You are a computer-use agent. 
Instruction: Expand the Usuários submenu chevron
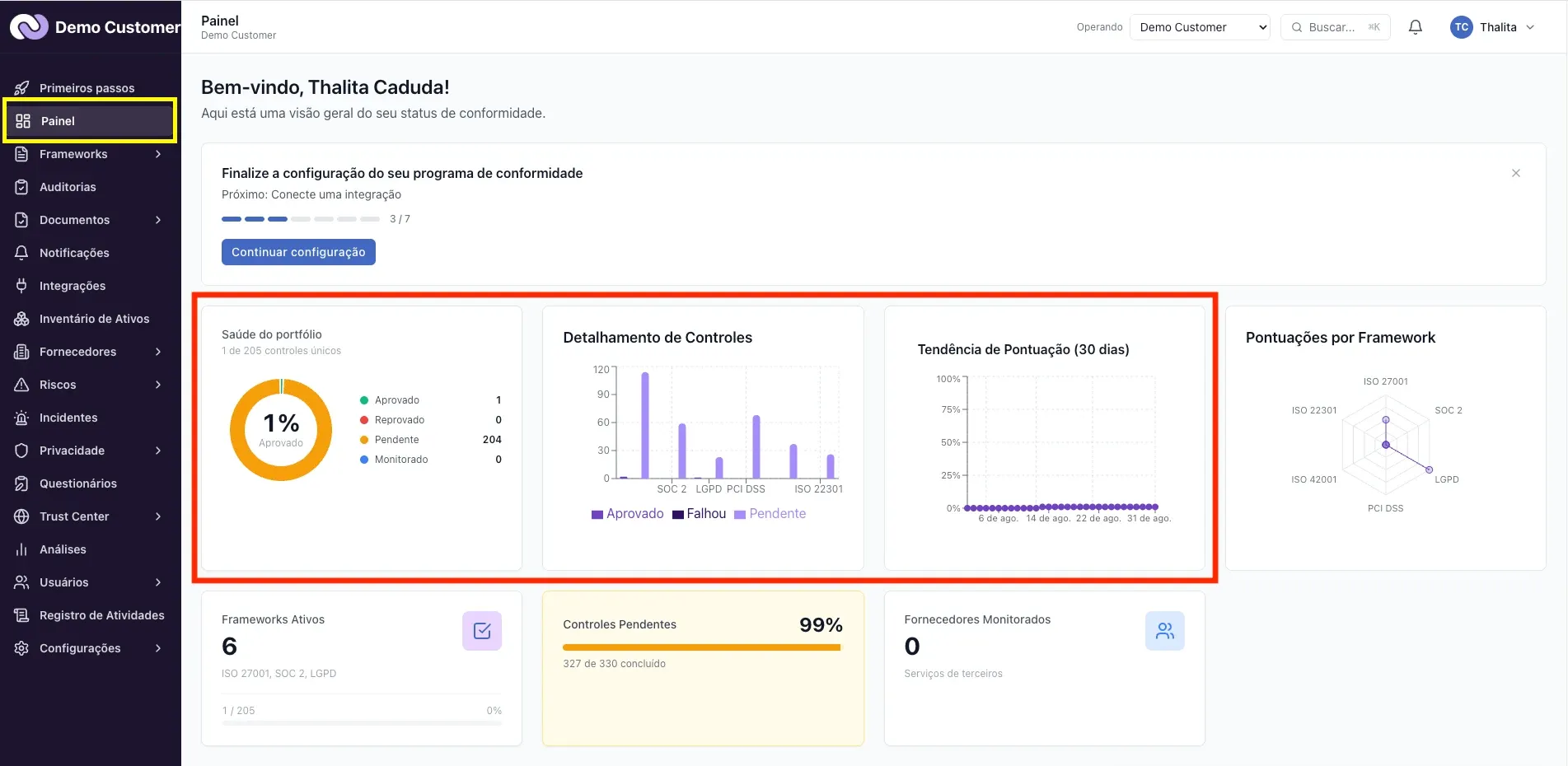(158, 582)
